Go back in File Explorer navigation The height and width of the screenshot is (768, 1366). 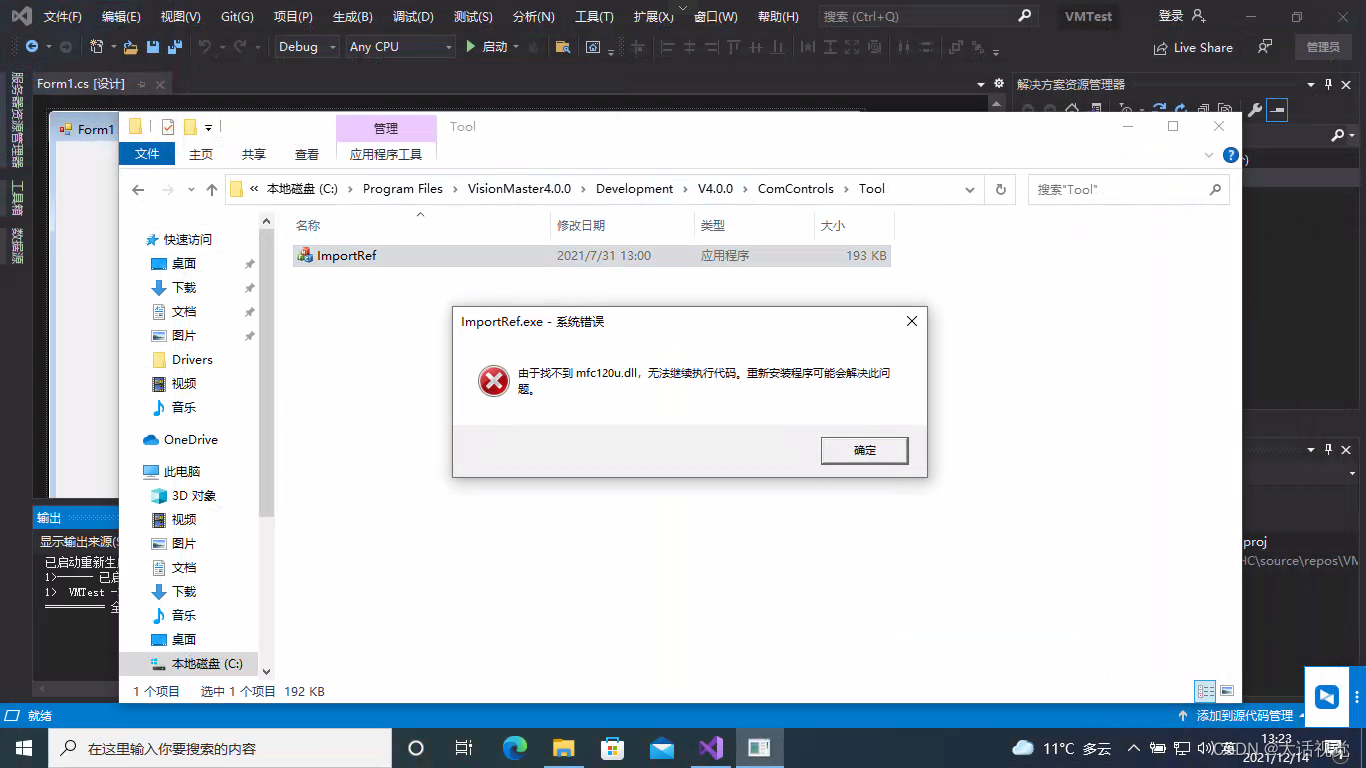tap(139, 189)
